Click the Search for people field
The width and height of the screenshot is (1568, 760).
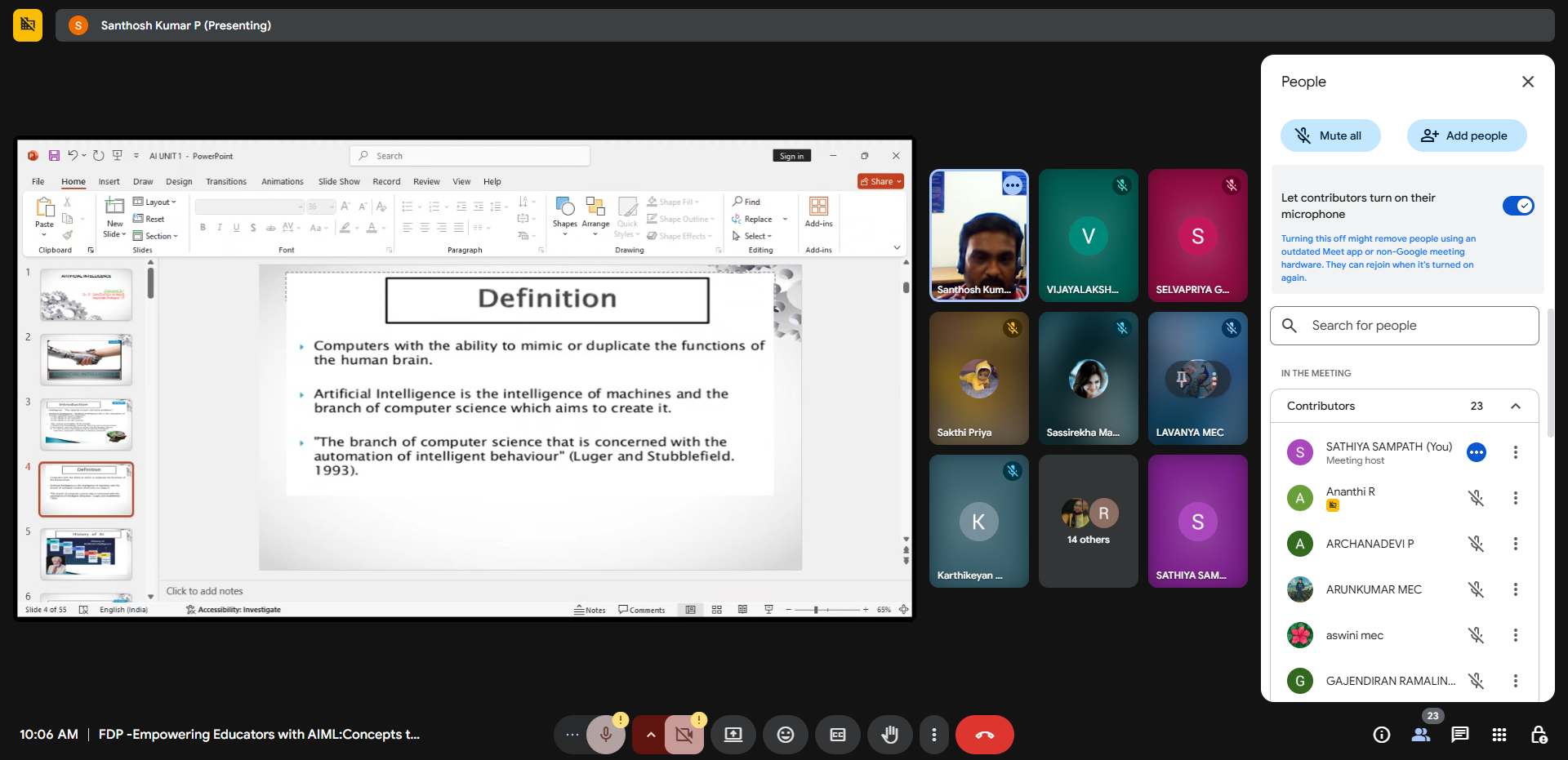click(1405, 326)
